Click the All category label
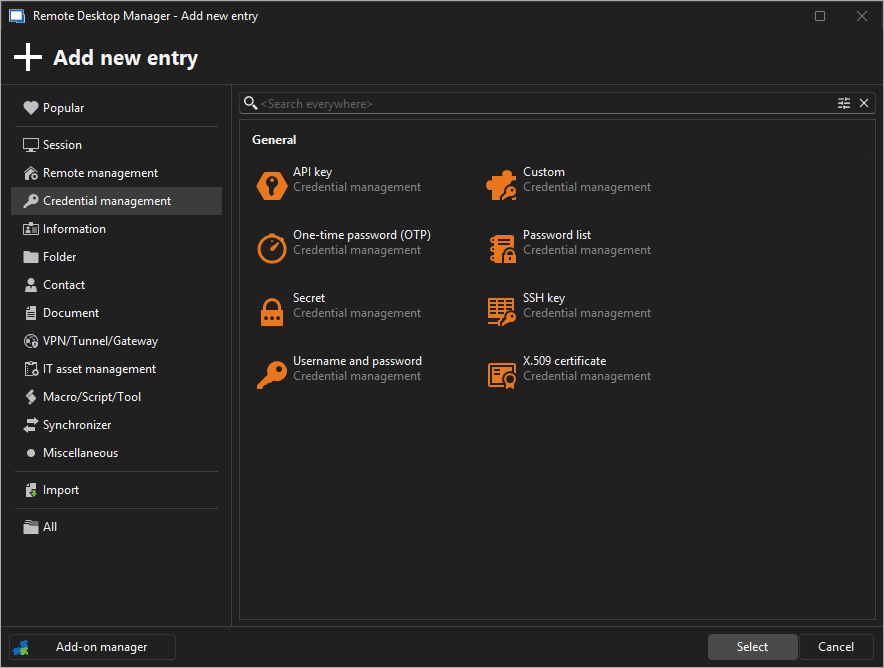Screen dimensions: 884x668 pyautogui.click(x=50, y=527)
